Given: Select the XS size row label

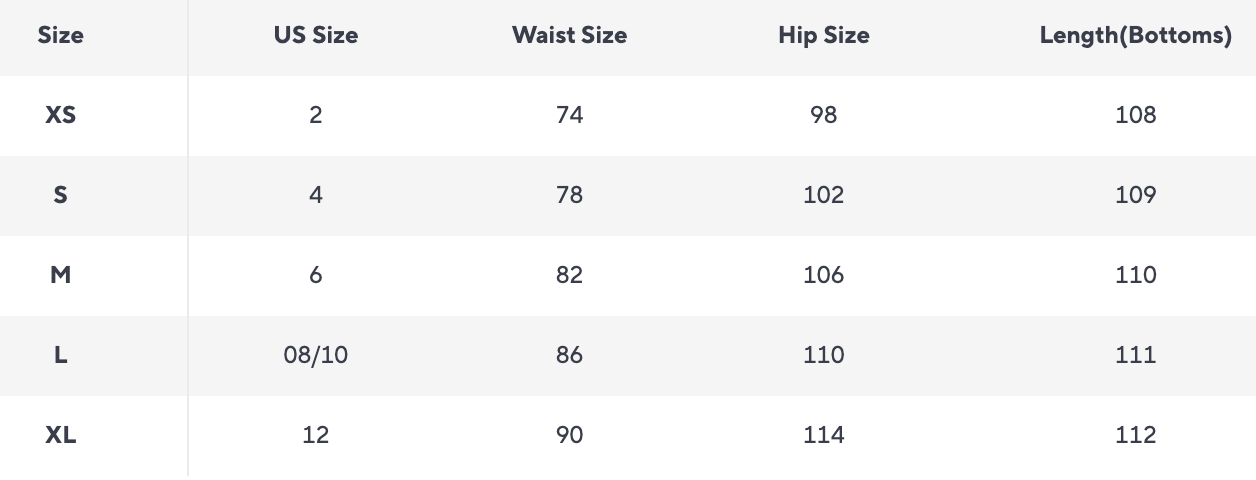Looking at the screenshot, I should [x=60, y=115].
